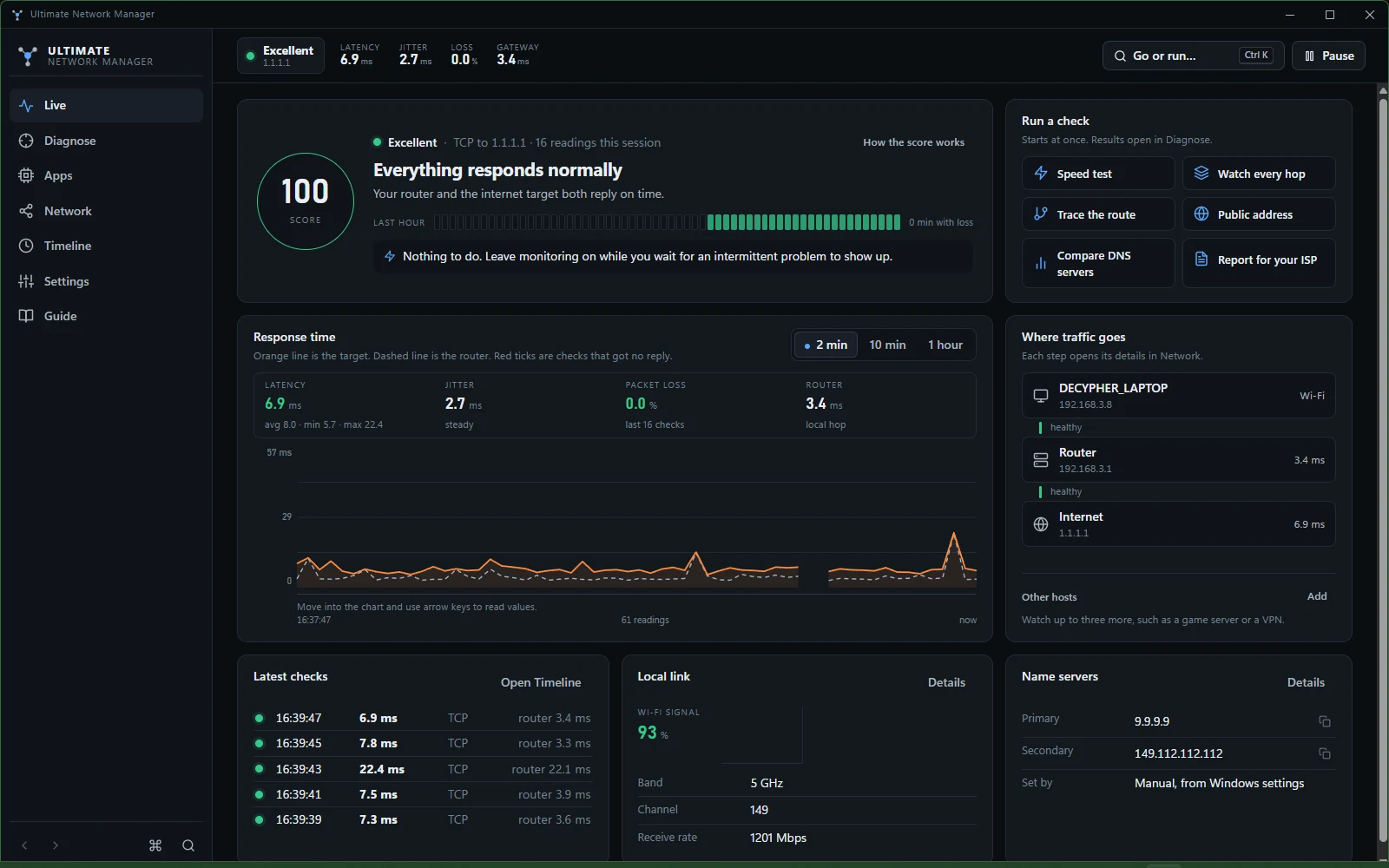This screenshot has height=868, width=1389.
Task: Click the search icon at sidebar bottom
Action: 188,845
